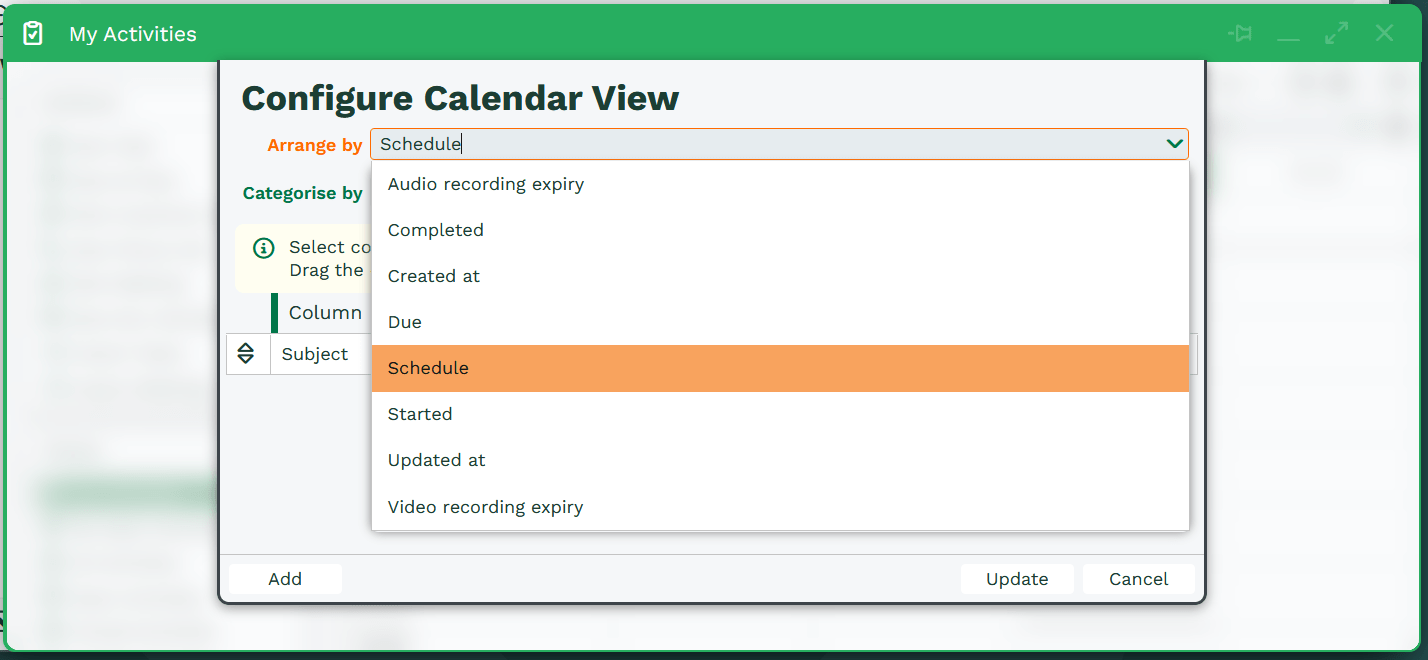Click Cancel to dismiss dialog
1428x660 pixels.
pos(1138,579)
